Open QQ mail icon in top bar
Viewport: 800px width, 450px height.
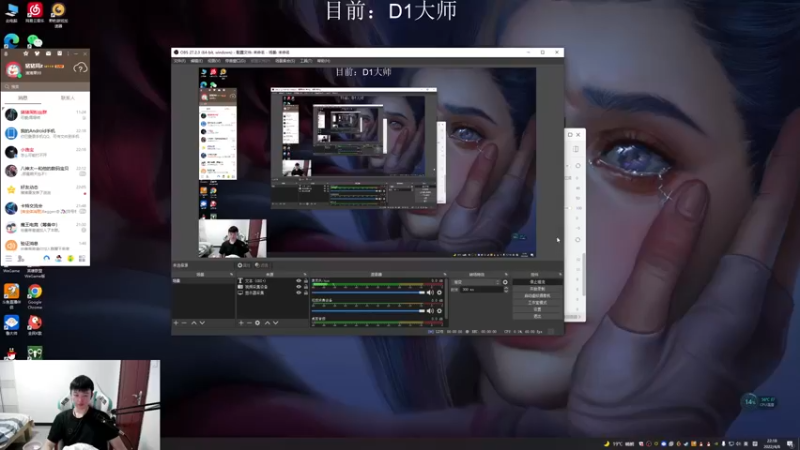(x=48, y=53)
